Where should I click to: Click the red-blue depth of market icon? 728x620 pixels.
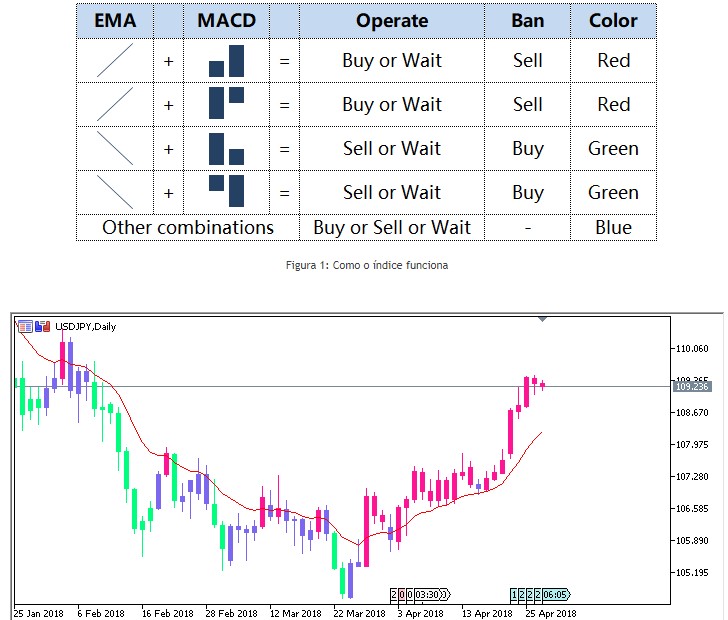coord(42,326)
